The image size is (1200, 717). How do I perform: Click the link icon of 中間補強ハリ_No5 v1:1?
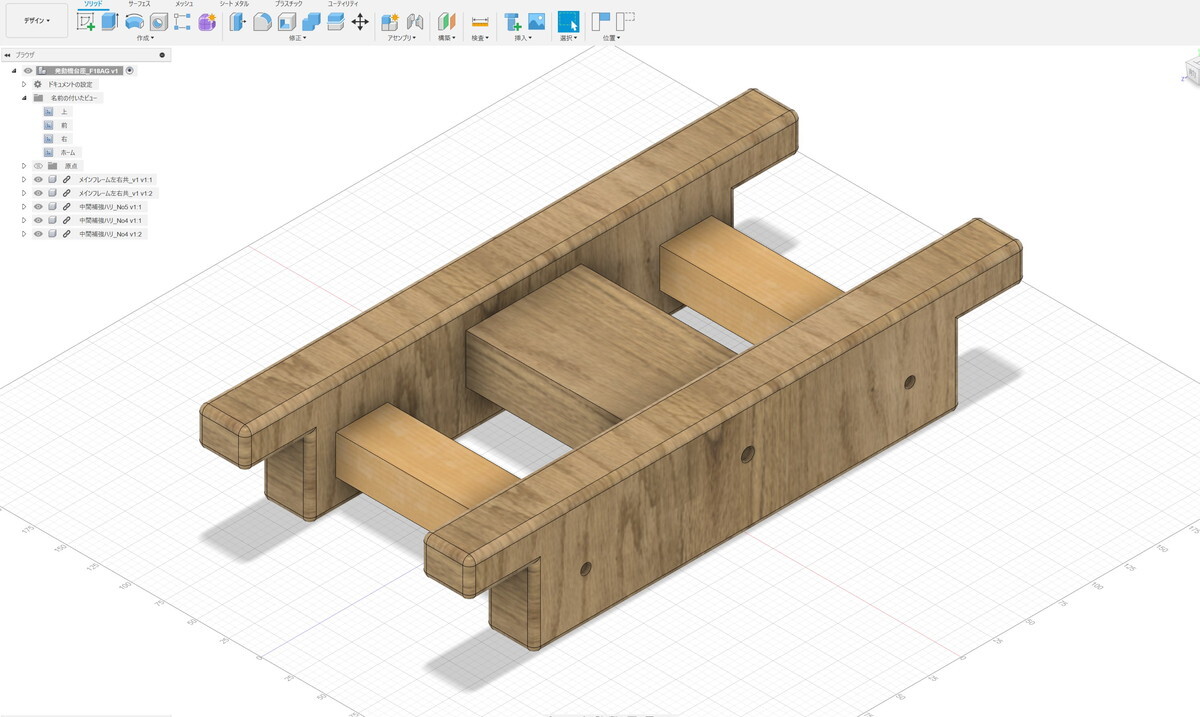coord(66,207)
